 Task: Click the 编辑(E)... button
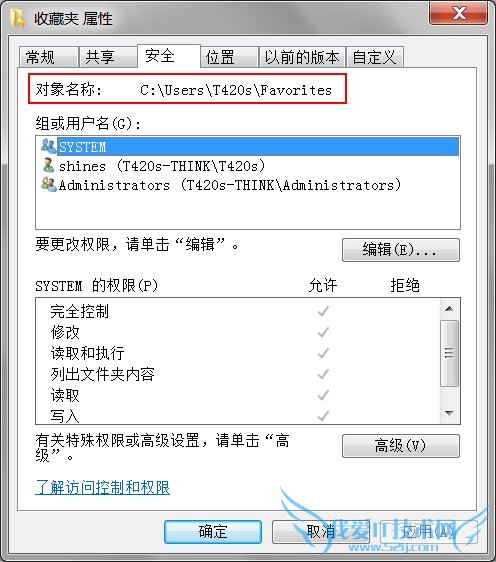point(401,249)
